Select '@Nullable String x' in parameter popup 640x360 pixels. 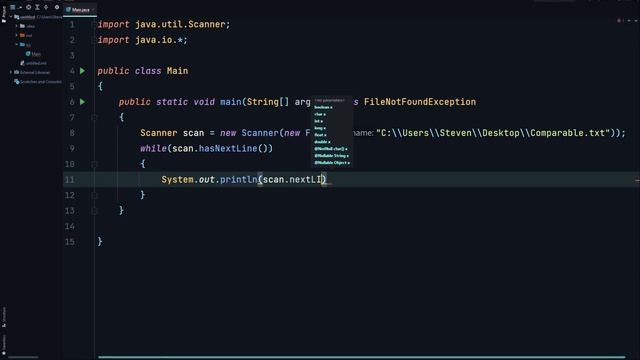tap(332, 156)
